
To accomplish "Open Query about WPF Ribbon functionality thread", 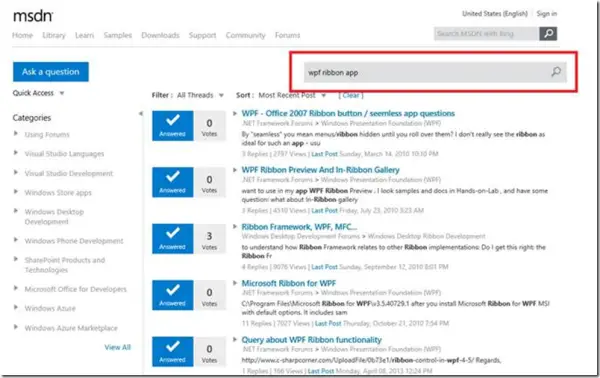I will (x=311, y=340).
